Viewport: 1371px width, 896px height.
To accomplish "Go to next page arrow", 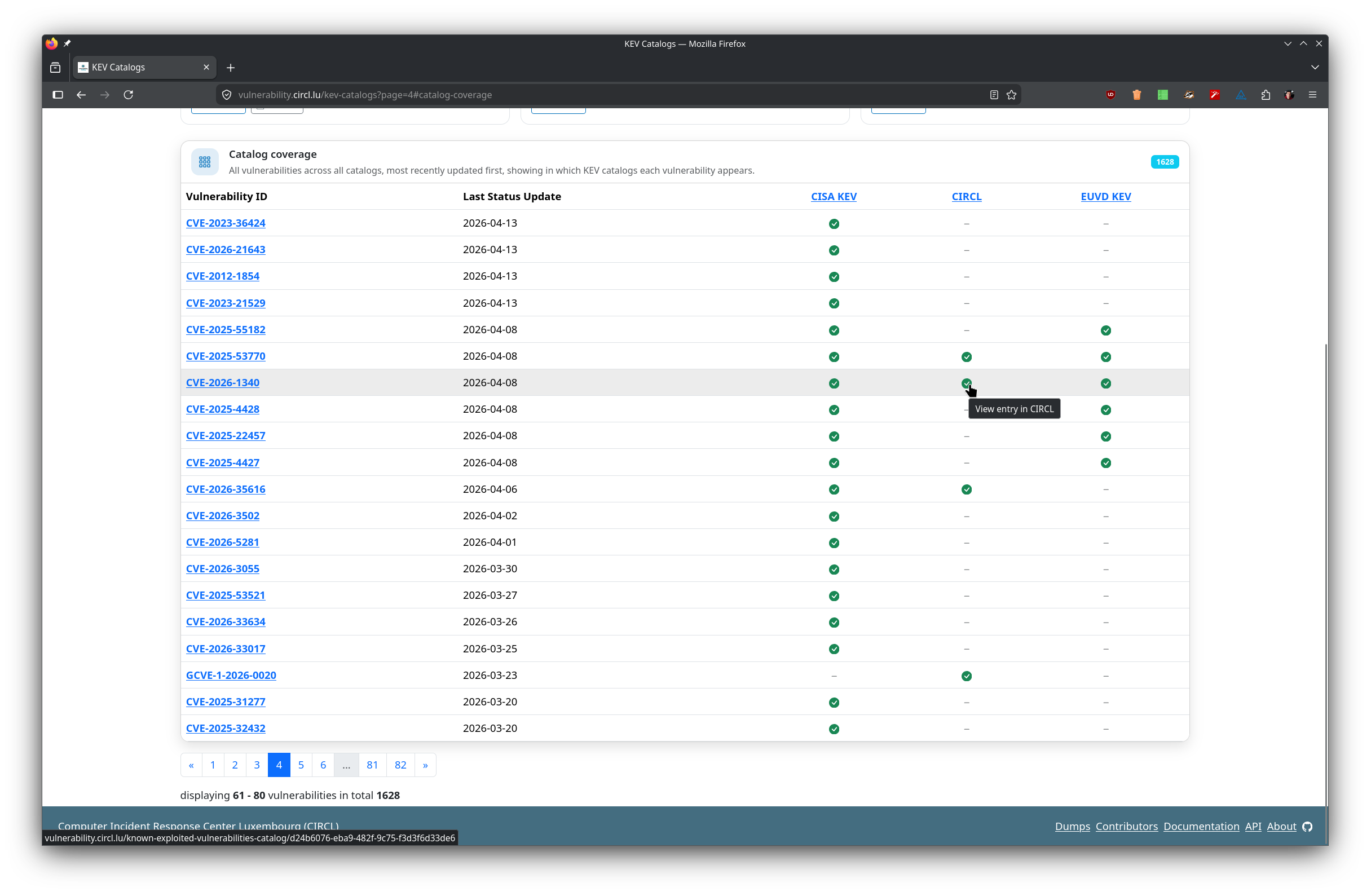I will click(x=425, y=765).
